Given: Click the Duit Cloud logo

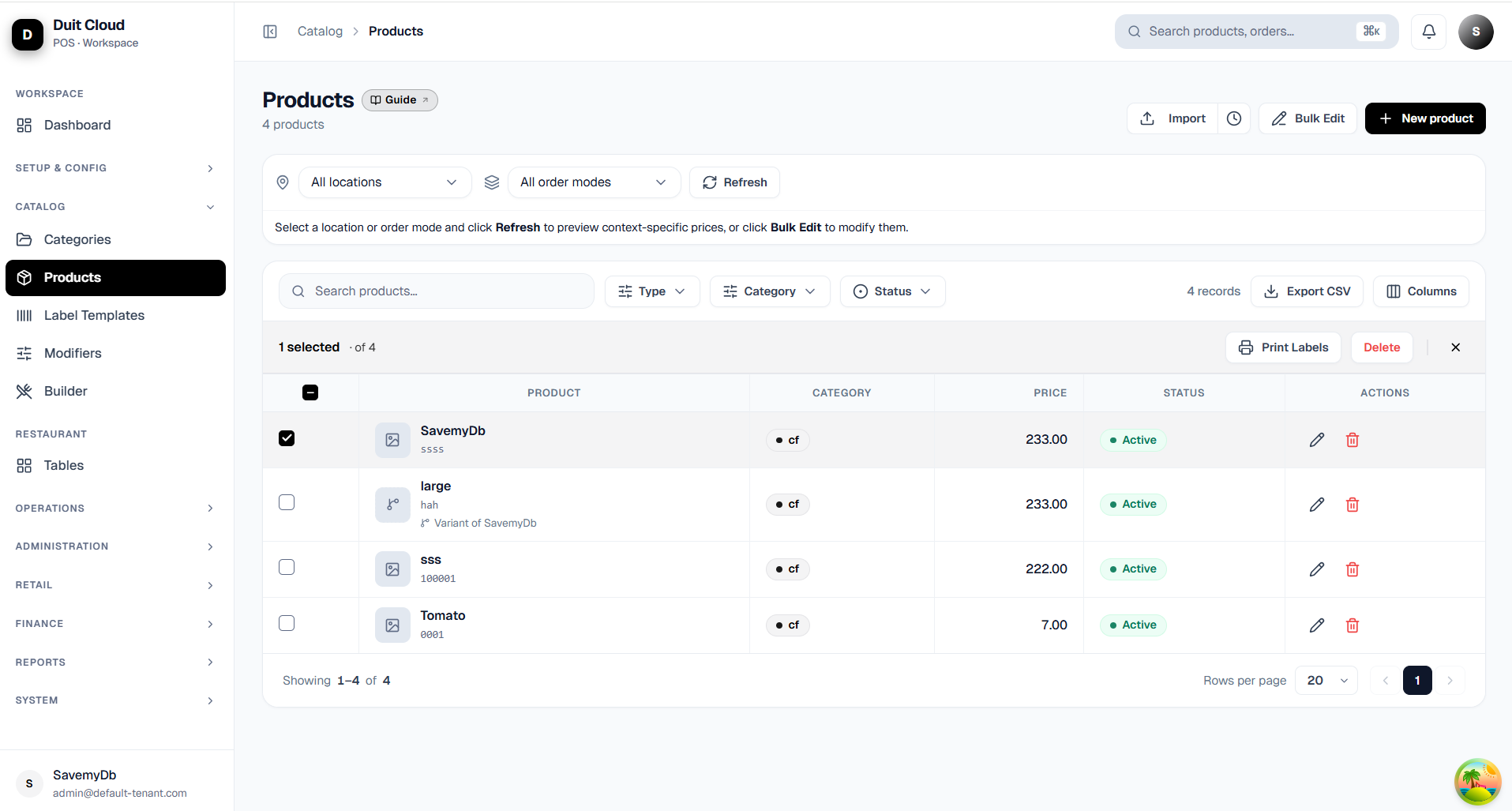Looking at the screenshot, I should point(28,34).
